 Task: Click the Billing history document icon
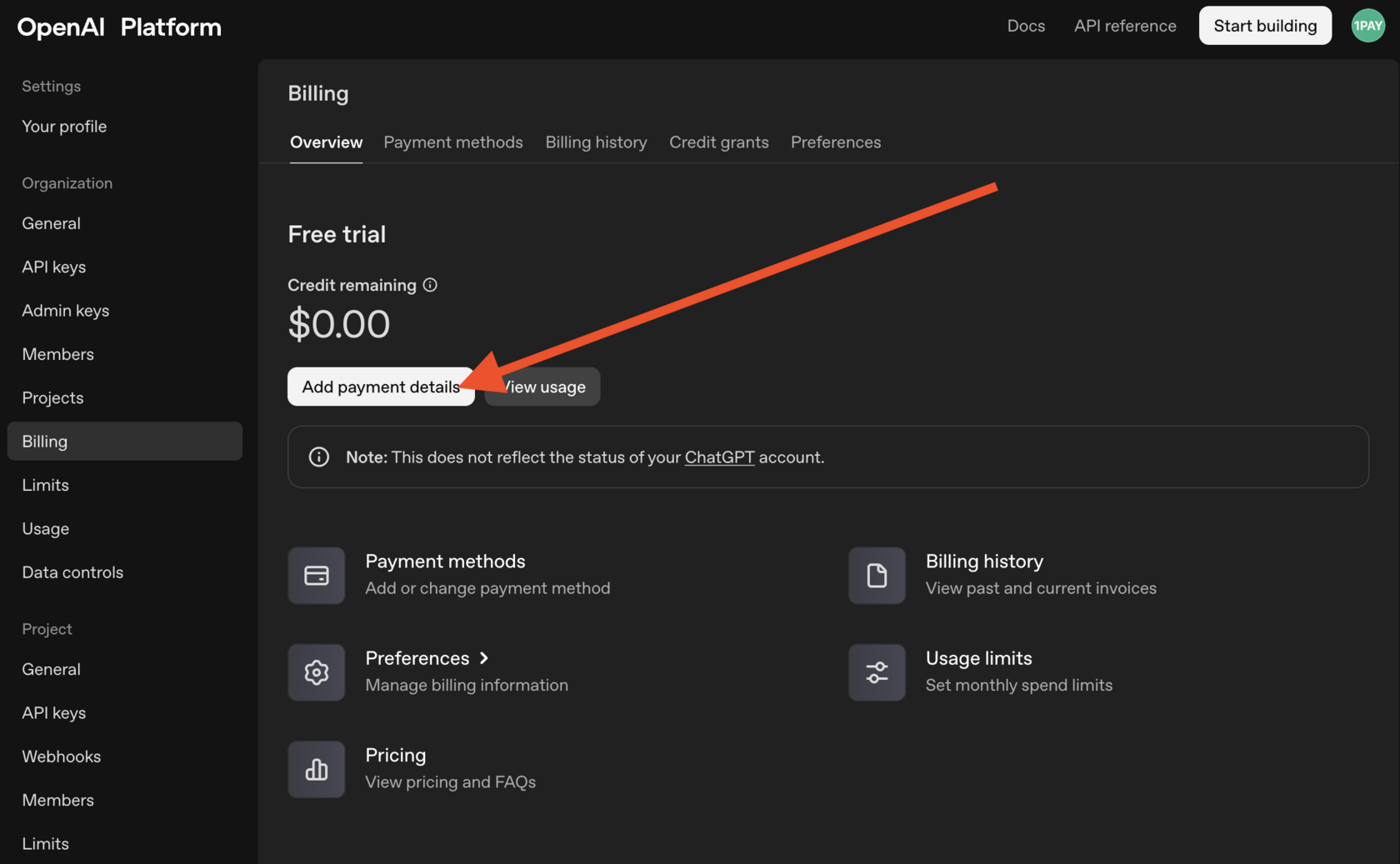(877, 576)
